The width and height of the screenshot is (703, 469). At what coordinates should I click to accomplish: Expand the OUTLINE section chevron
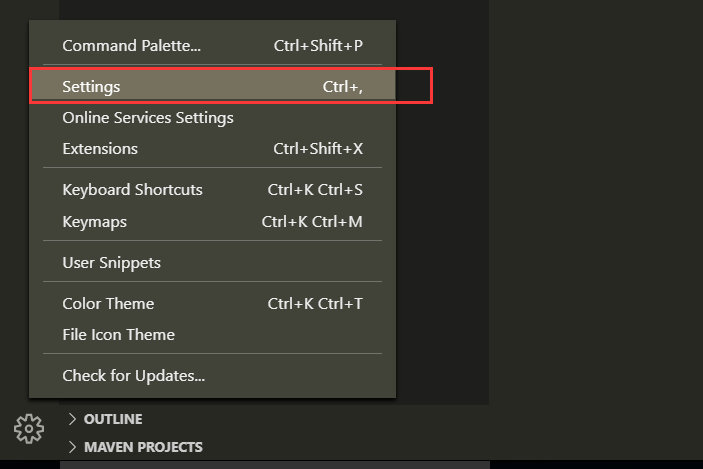pos(72,419)
